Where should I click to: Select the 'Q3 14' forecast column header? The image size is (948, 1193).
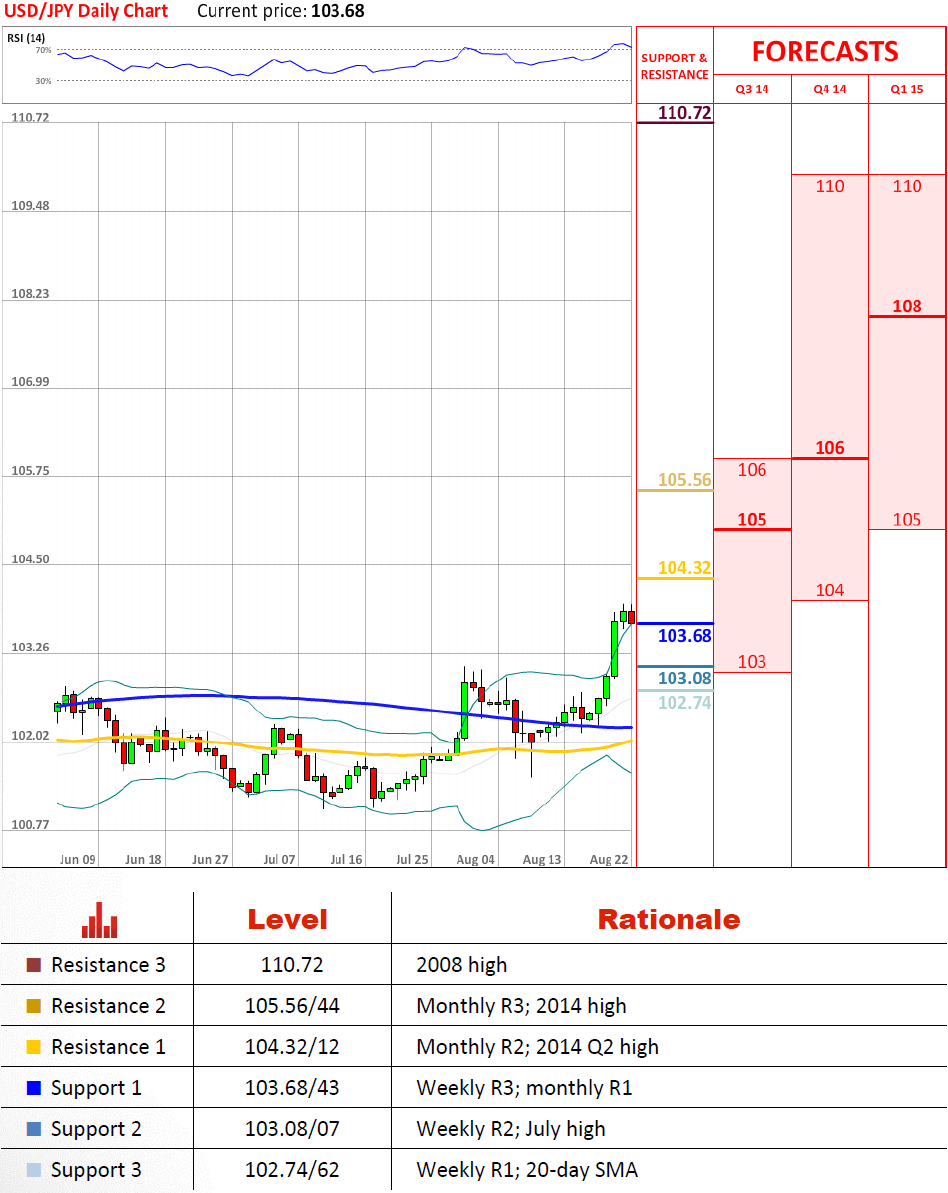752,89
